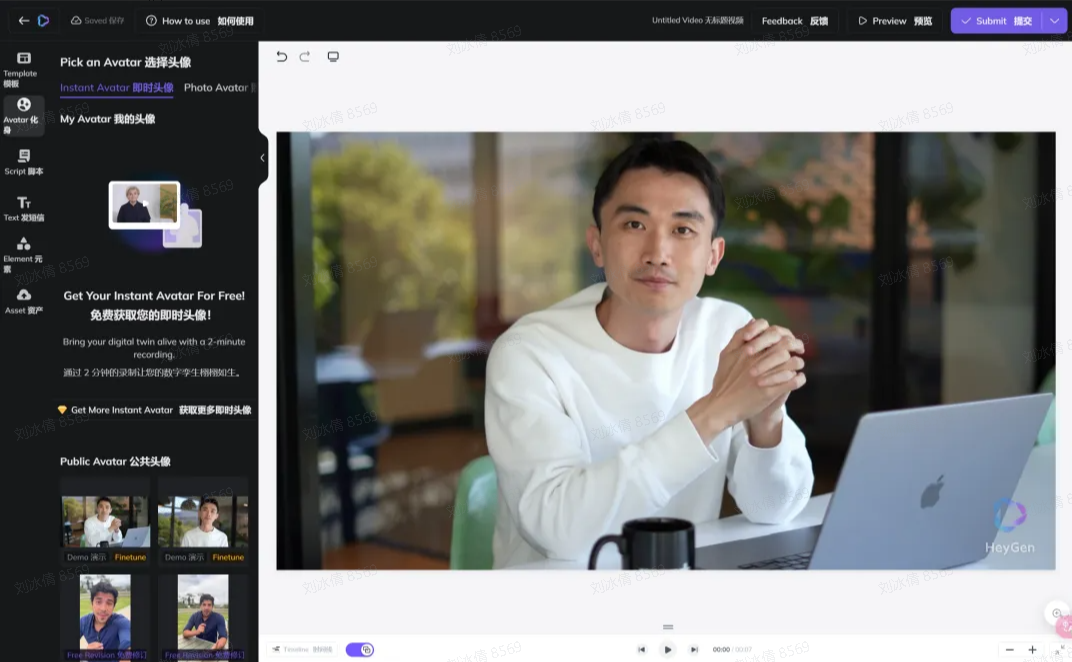Switch to the Instant Avatar tab
Image resolution: width=1072 pixels, height=662 pixels.
pyautogui.click(x=116, y=88)
